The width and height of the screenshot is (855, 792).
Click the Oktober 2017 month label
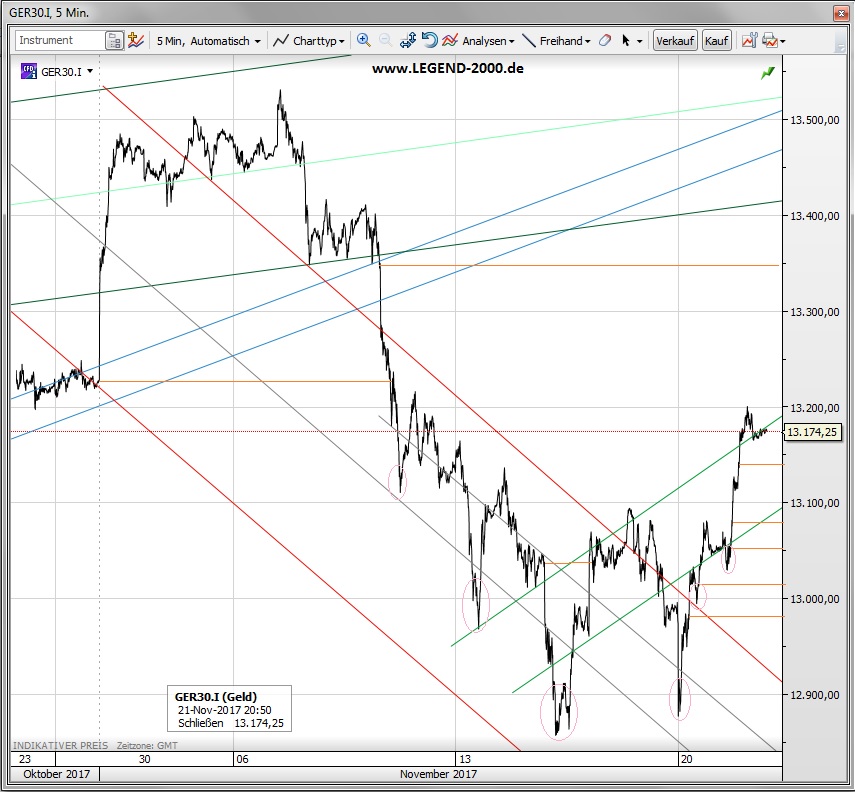tap(56, 774)
